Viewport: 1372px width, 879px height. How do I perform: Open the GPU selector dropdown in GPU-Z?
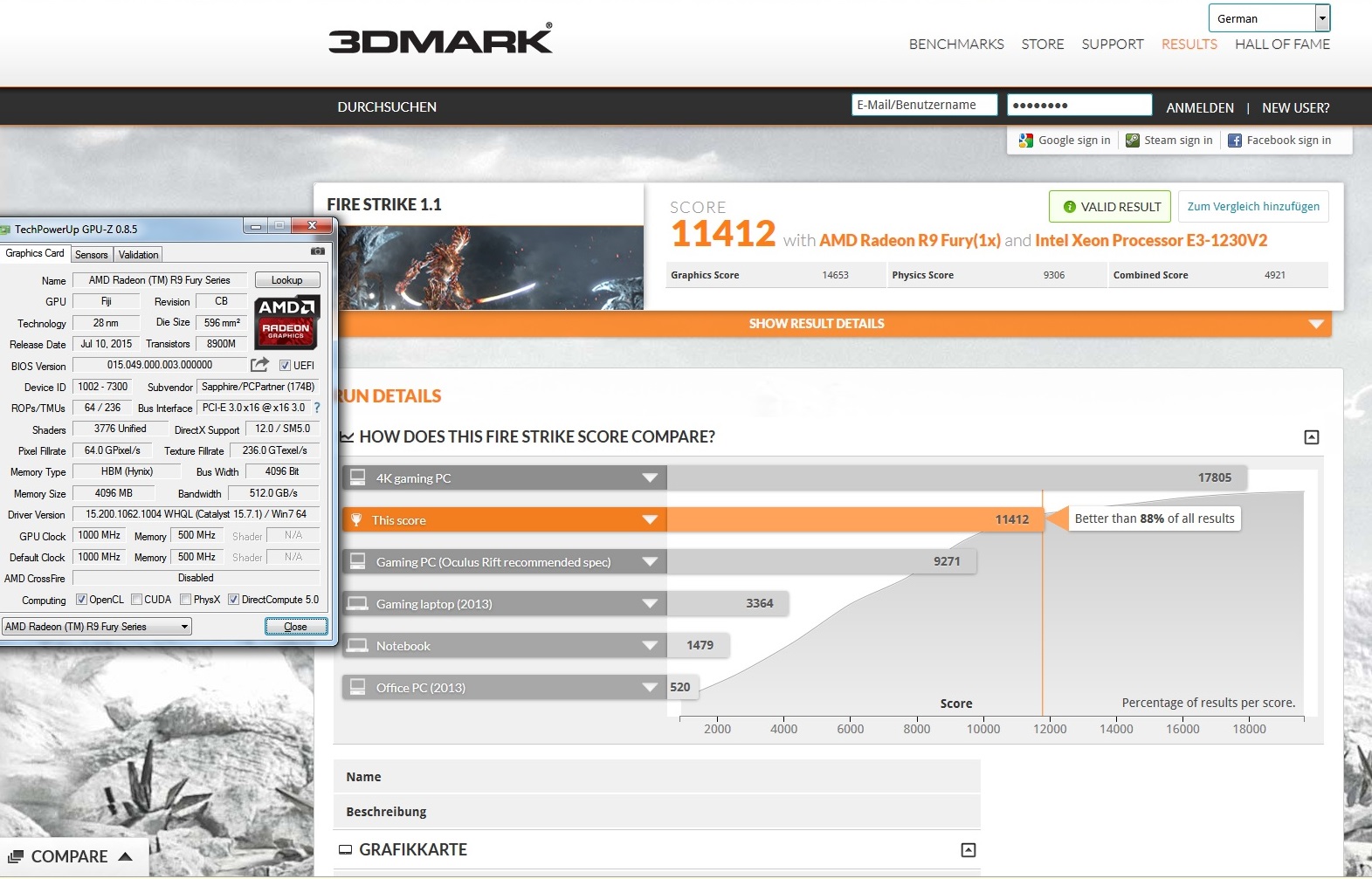[184, 627]
